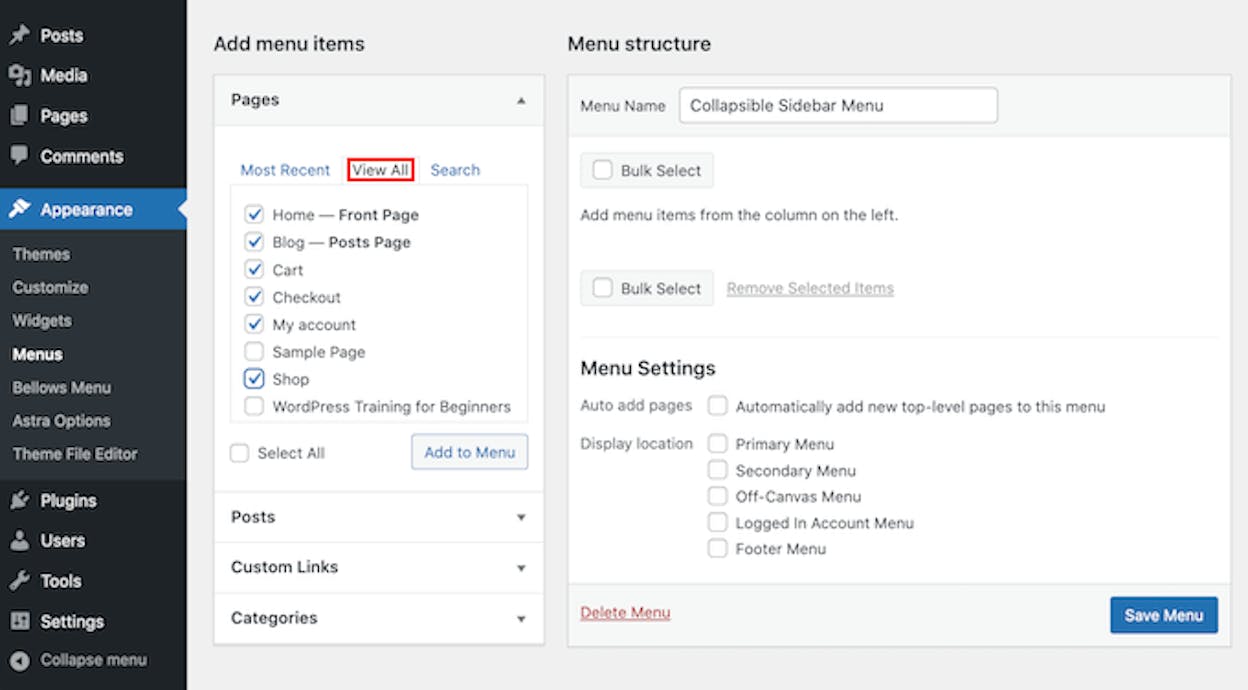Image resolution: width=1248 pixels, height=690 pixels.
Task: Click the Collapse menu arrow icon
Action: click(19, 660)
